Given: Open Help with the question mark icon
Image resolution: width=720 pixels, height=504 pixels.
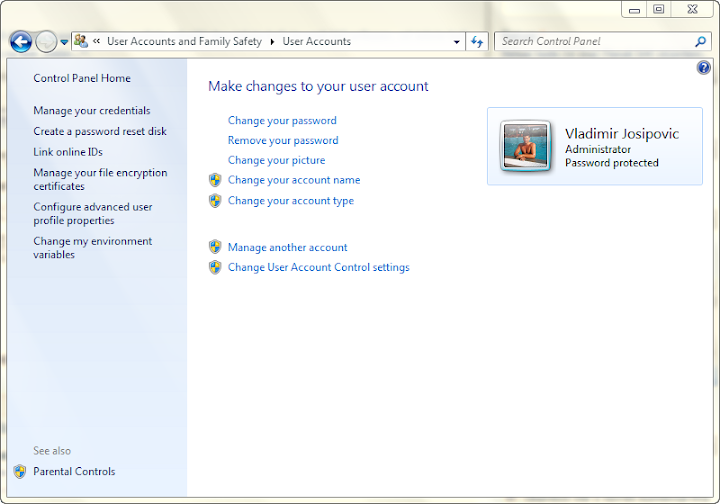Looking at the screenshot, I should (x=703, y=68).
